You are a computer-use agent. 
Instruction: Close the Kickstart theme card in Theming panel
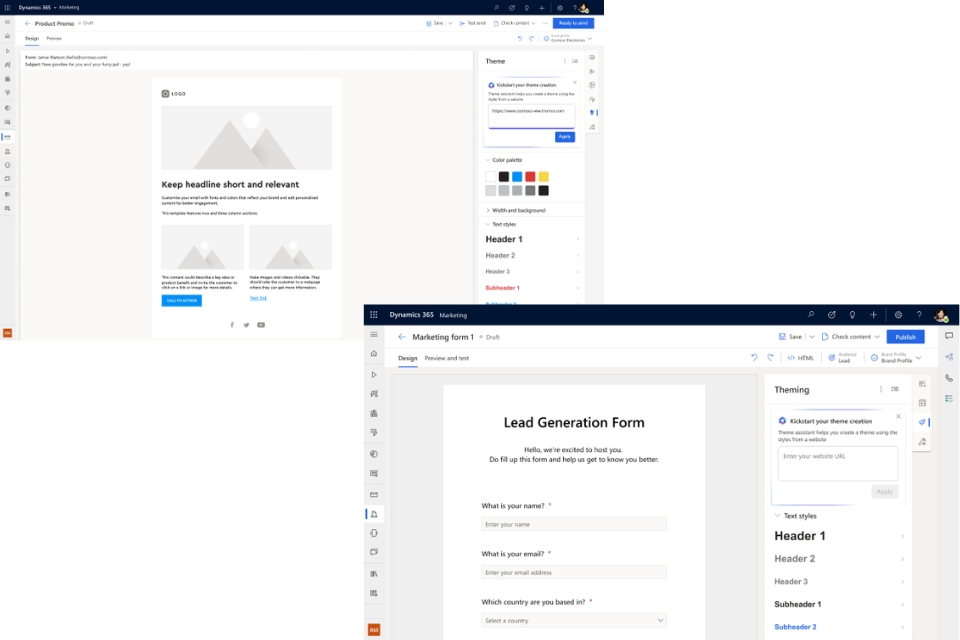(x=898, y=416)
